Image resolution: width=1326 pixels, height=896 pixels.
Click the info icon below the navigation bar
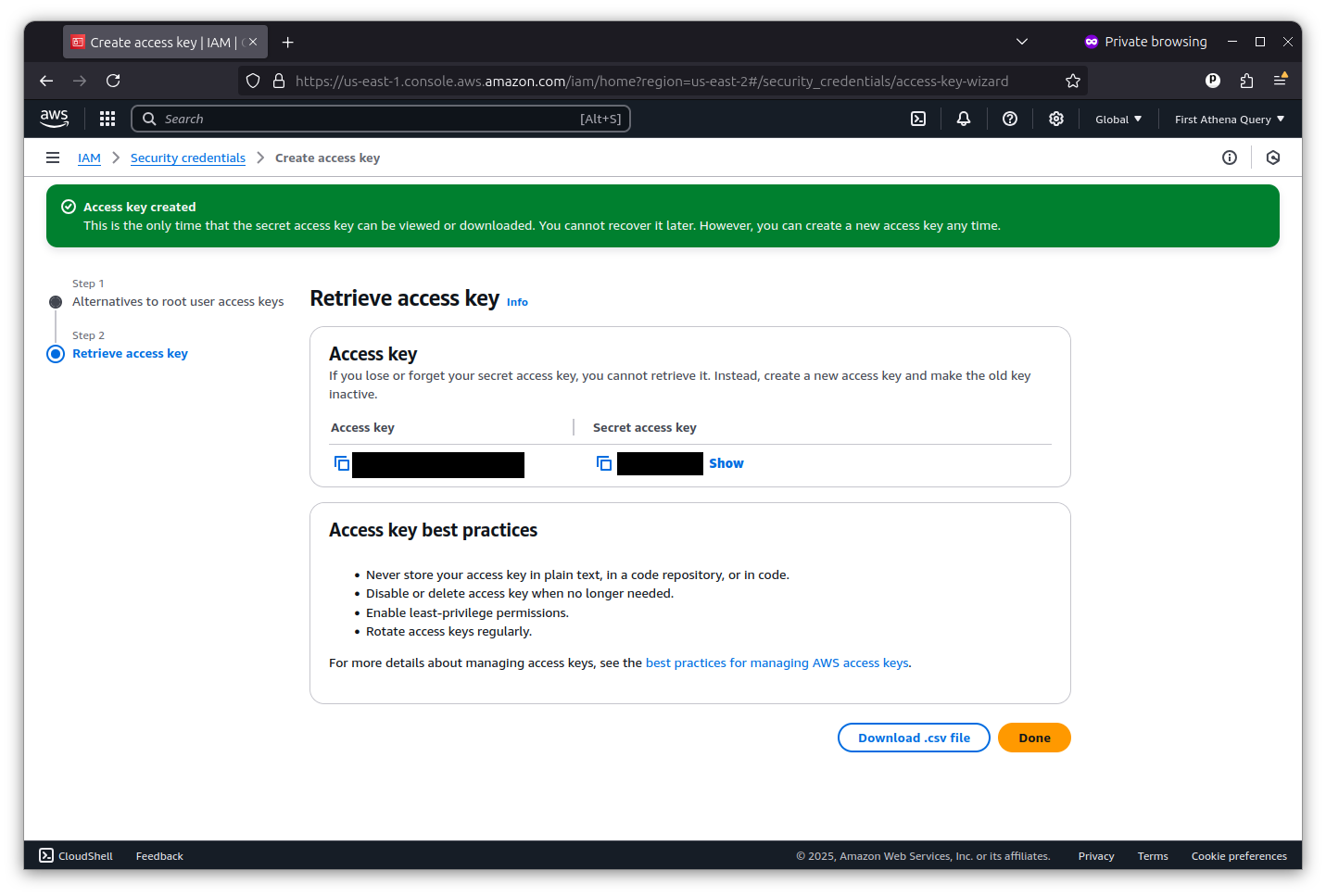pyautogui.click(x=1230, y=158)
